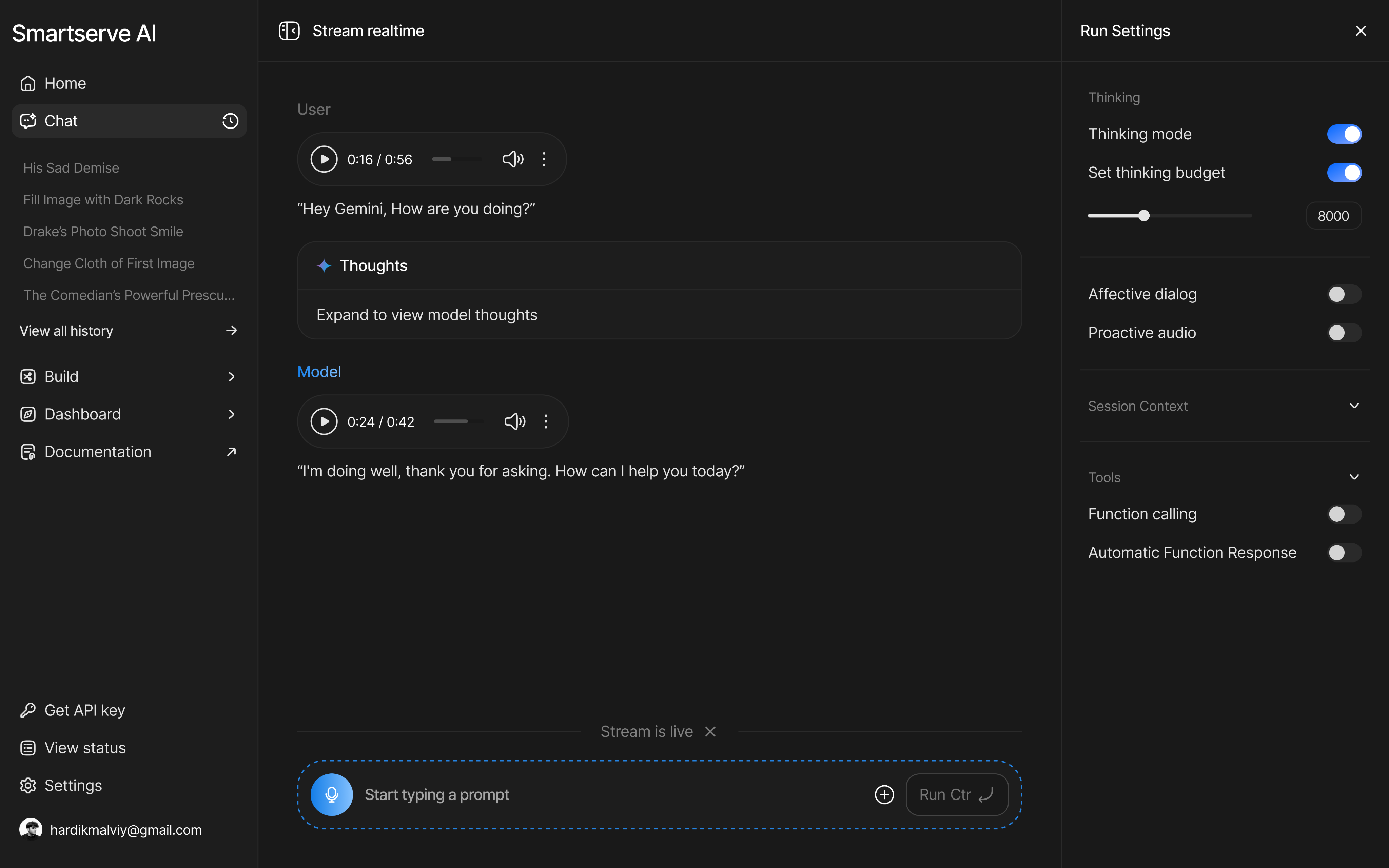Click the Documentation icon in sidebar
The width and height of the screenshot is (1389, 868).
pyautogui.click(x=28, y=452)
